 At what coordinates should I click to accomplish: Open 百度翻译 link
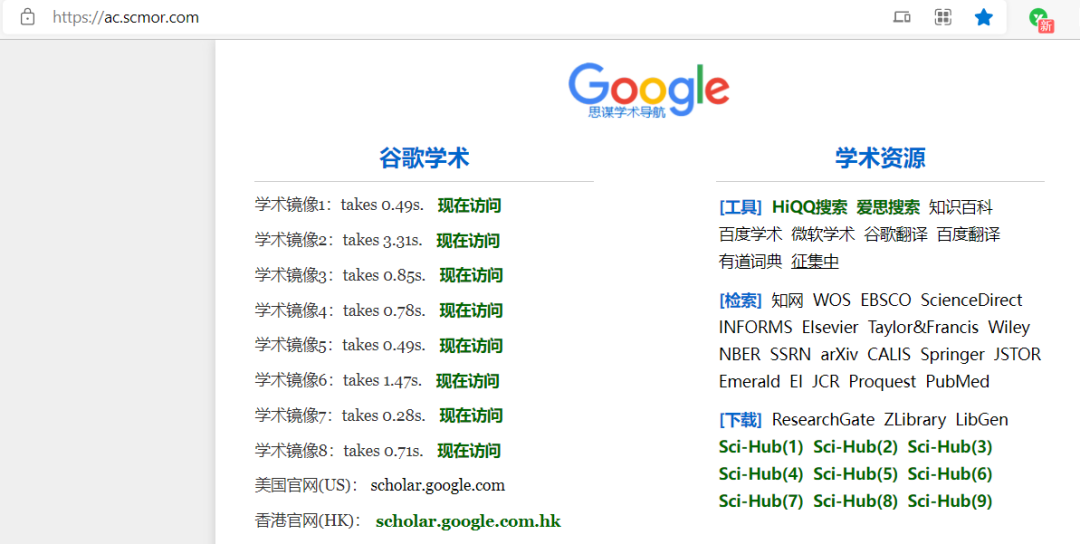pos(968,234)
